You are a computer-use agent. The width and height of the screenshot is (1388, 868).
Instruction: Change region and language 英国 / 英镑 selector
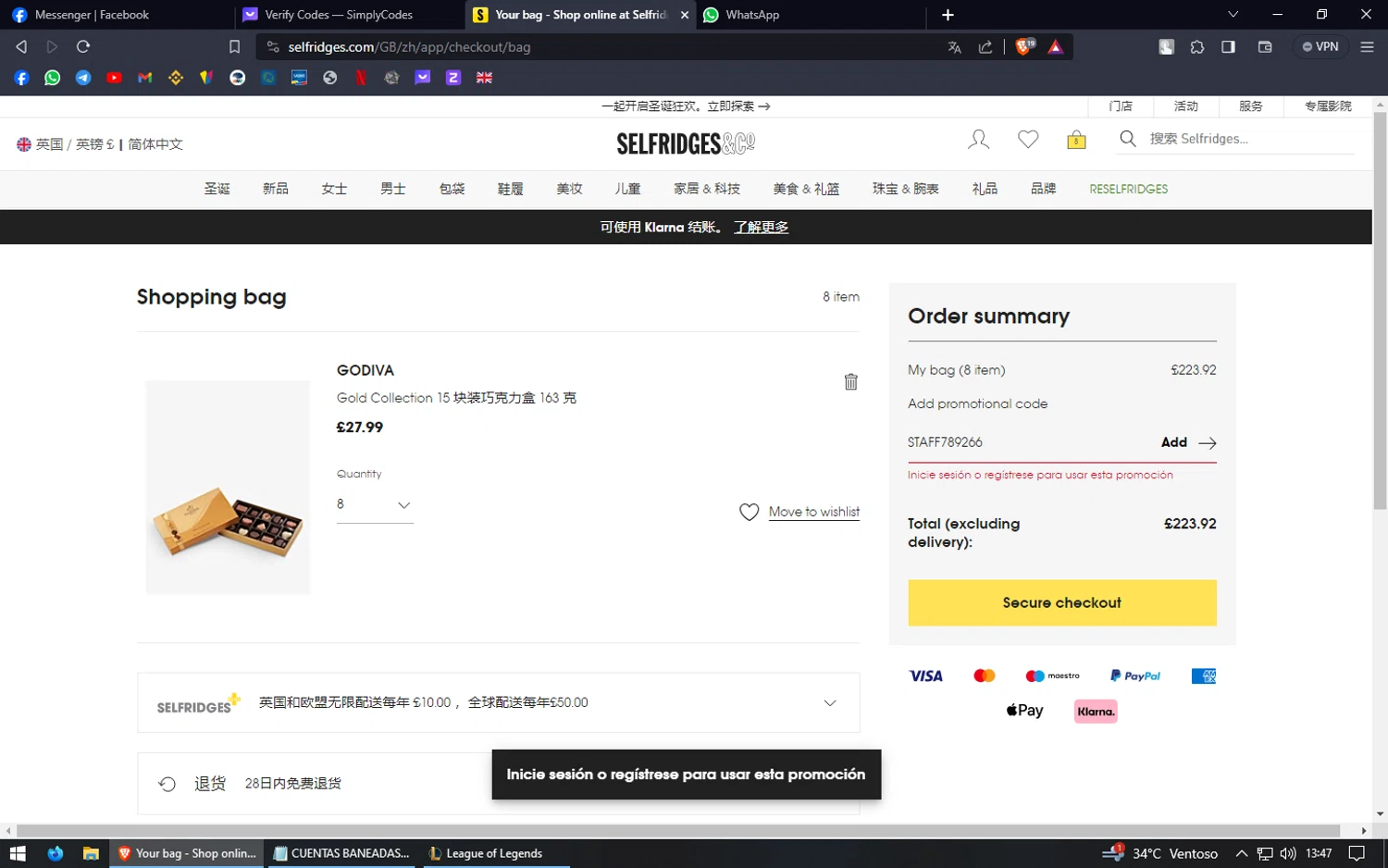100,144
